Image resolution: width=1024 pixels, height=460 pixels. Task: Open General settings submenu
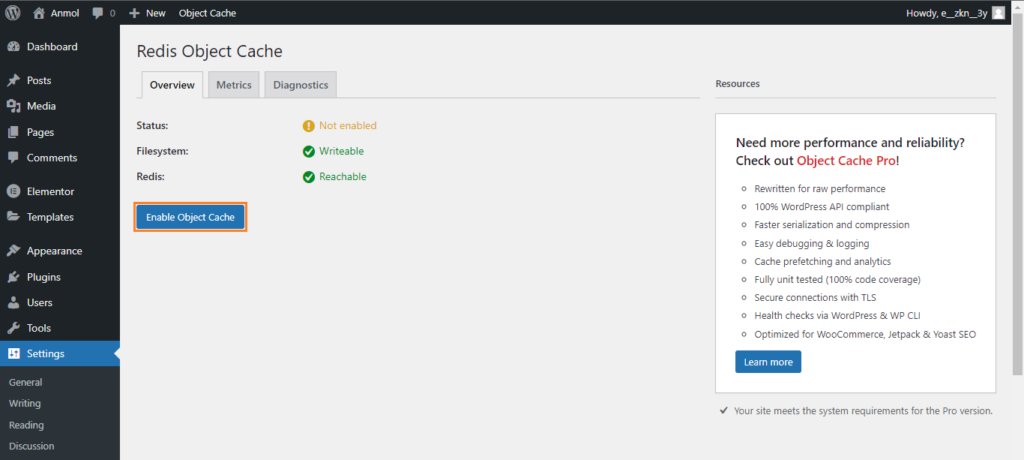25,383
